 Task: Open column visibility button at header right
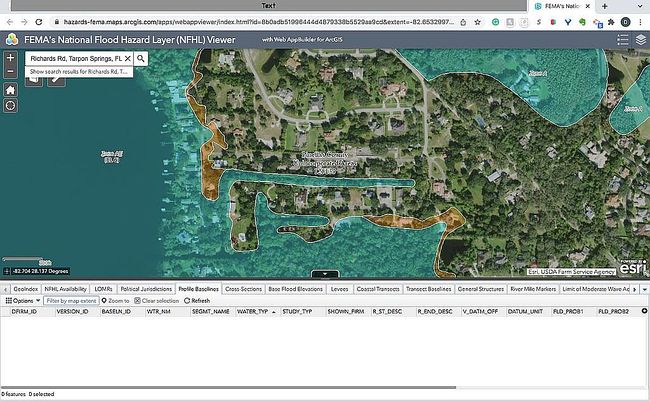(645, 311)
